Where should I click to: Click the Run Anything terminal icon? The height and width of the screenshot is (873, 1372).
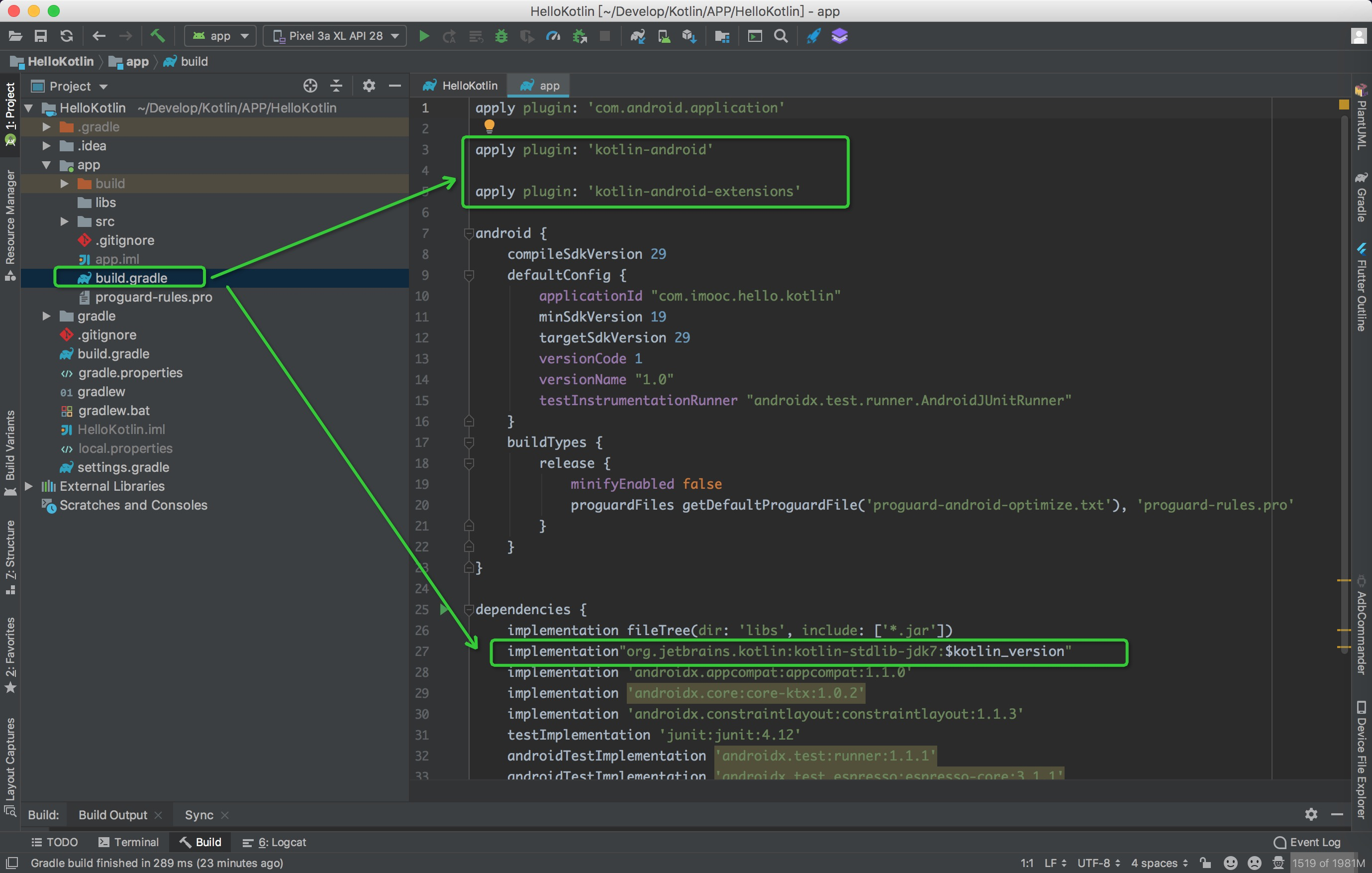click(755, 36)
